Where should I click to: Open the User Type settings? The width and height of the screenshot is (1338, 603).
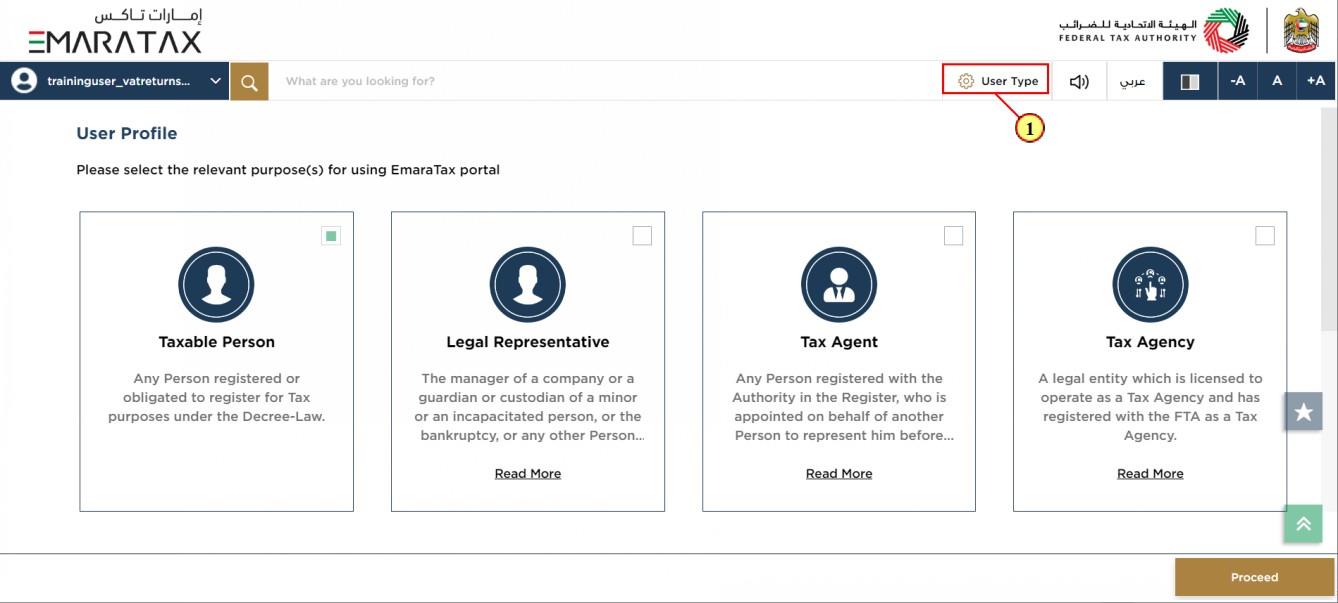tap(996, 81)
